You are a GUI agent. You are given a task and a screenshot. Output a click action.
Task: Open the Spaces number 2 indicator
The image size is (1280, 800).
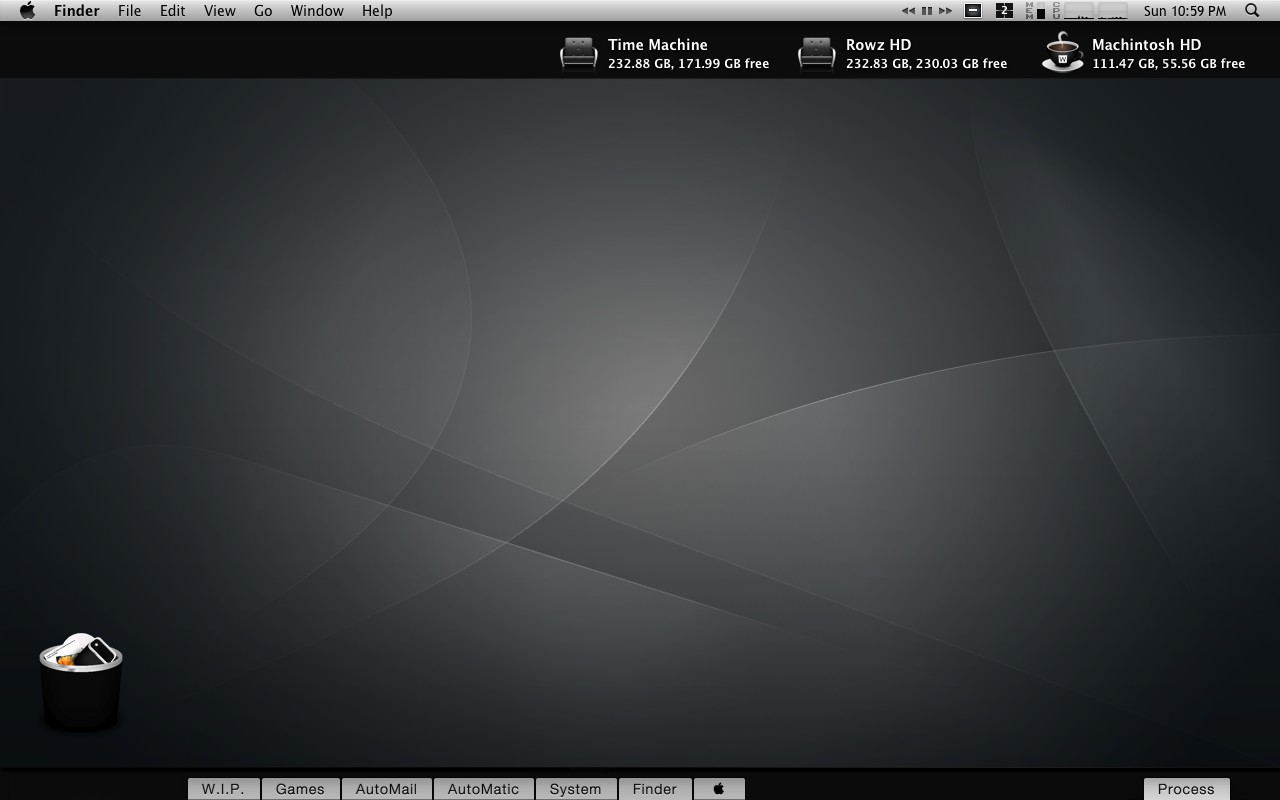(x=1005, y=11)
